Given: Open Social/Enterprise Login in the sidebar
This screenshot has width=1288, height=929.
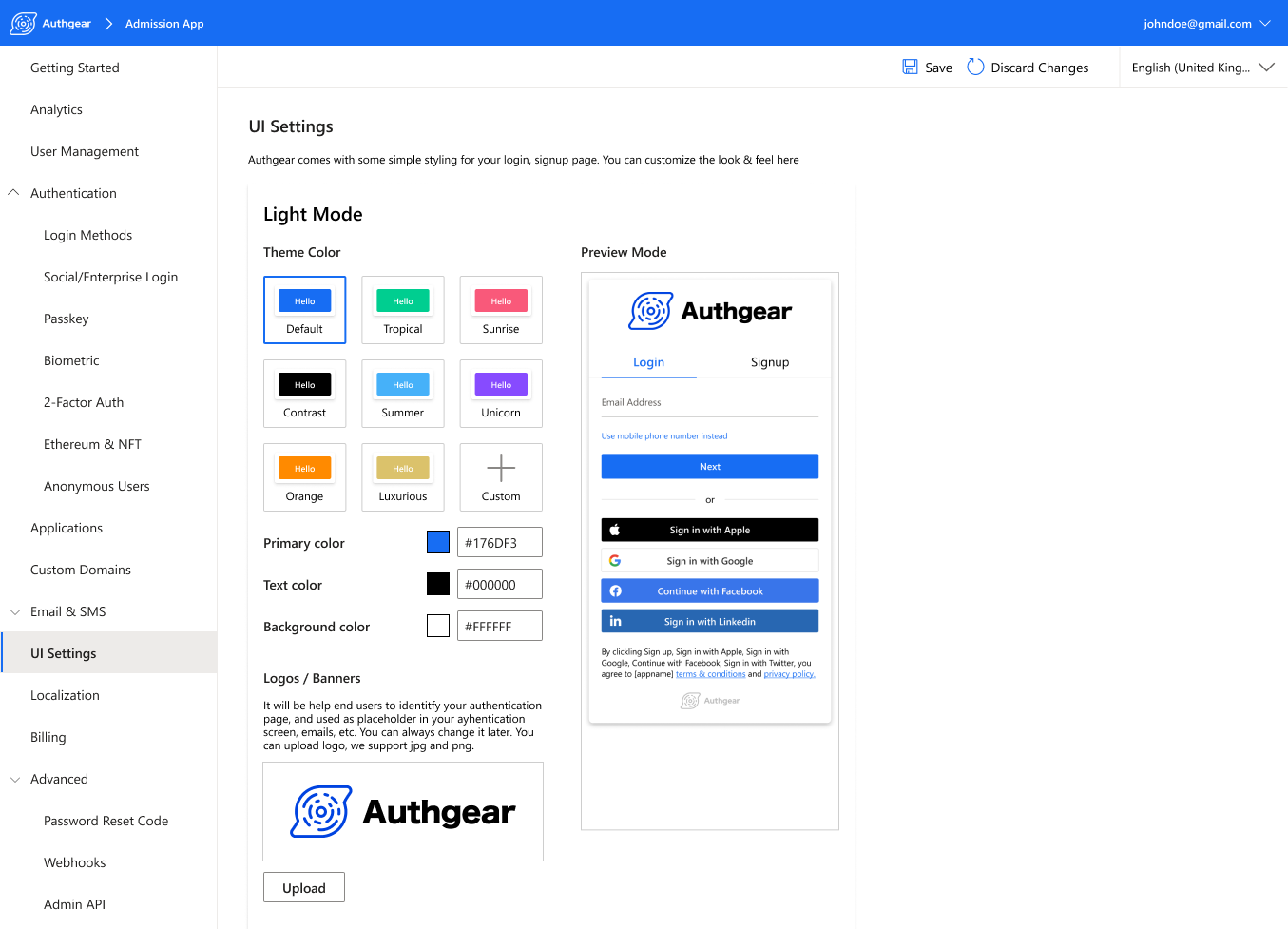Looking at the screenshot, I should click(x=110, y=277).
